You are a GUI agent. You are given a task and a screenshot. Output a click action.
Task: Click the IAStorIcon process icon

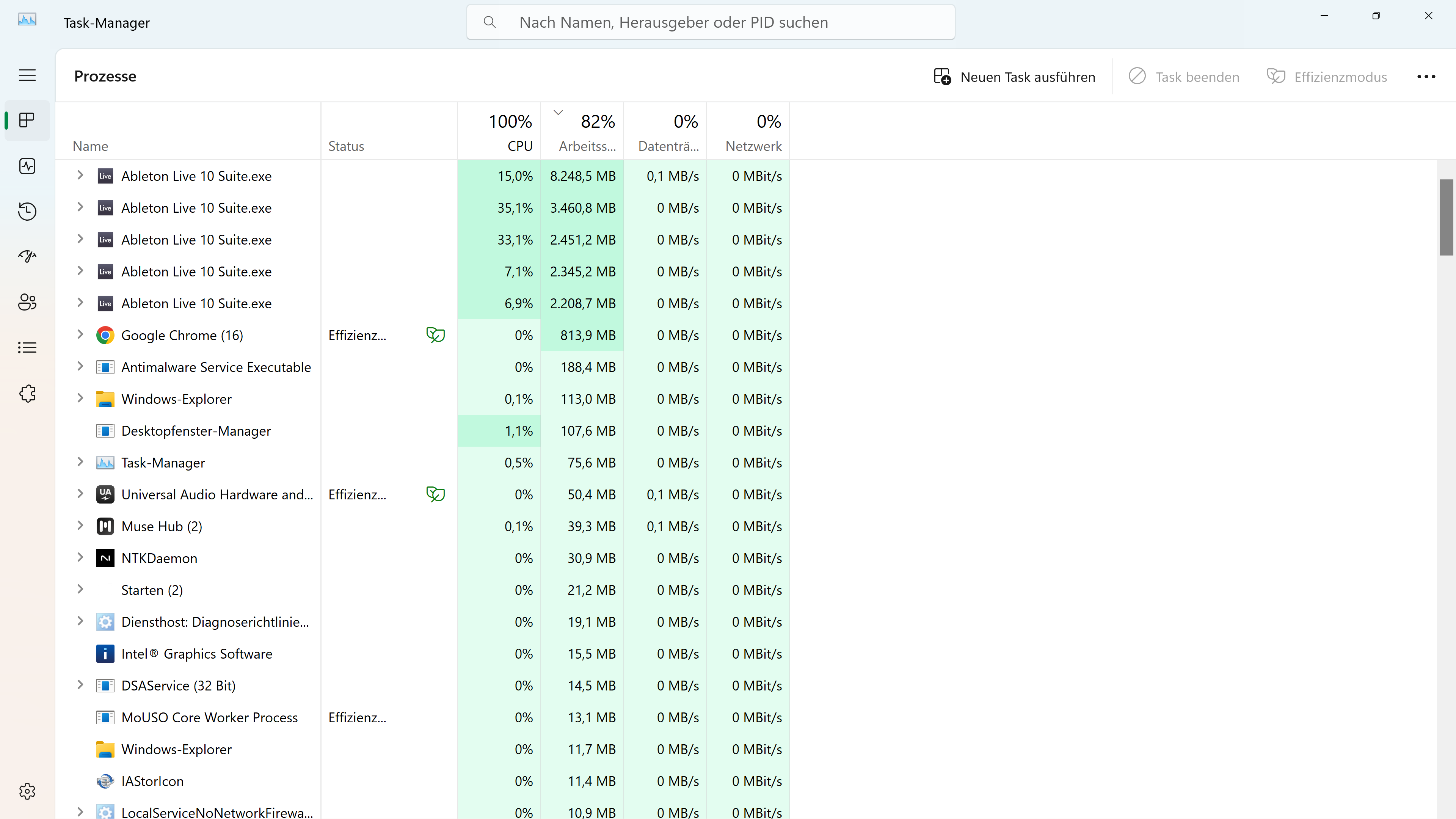point(105,781)
